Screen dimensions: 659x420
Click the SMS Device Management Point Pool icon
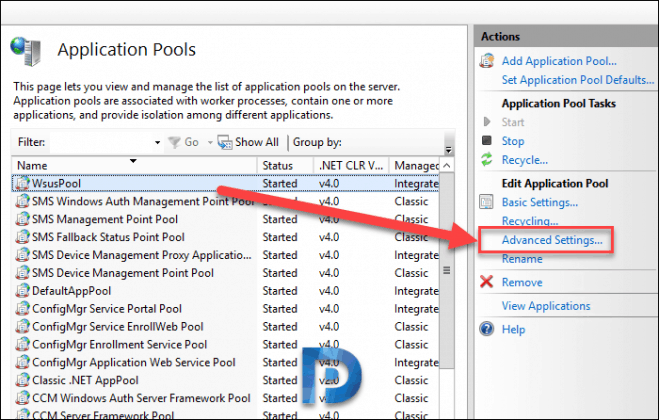(x=22, y=273)
